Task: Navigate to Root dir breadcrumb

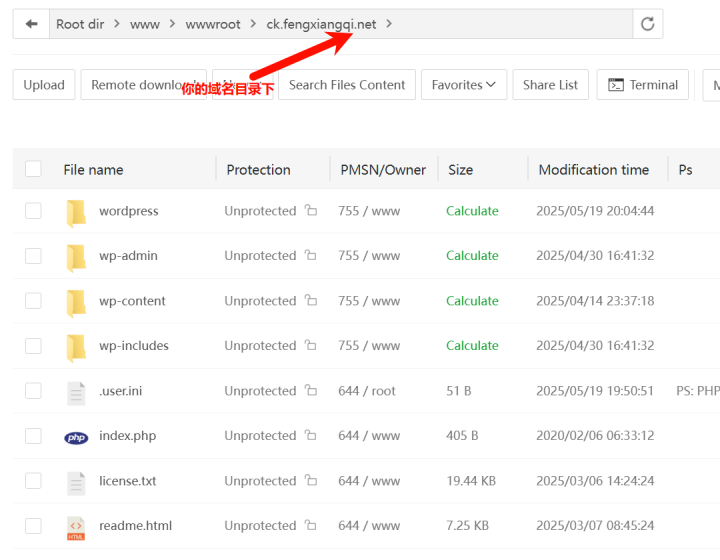Action: (x=80, y=24)
